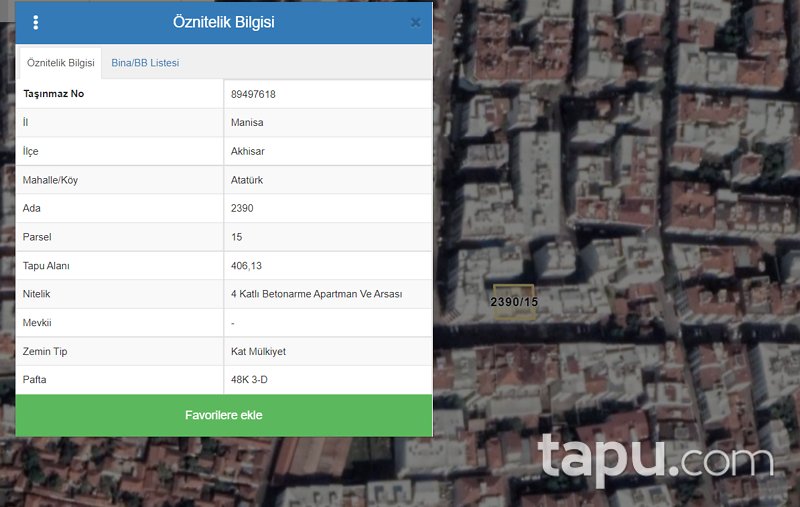Click the Pafta label

coord(34,379)
